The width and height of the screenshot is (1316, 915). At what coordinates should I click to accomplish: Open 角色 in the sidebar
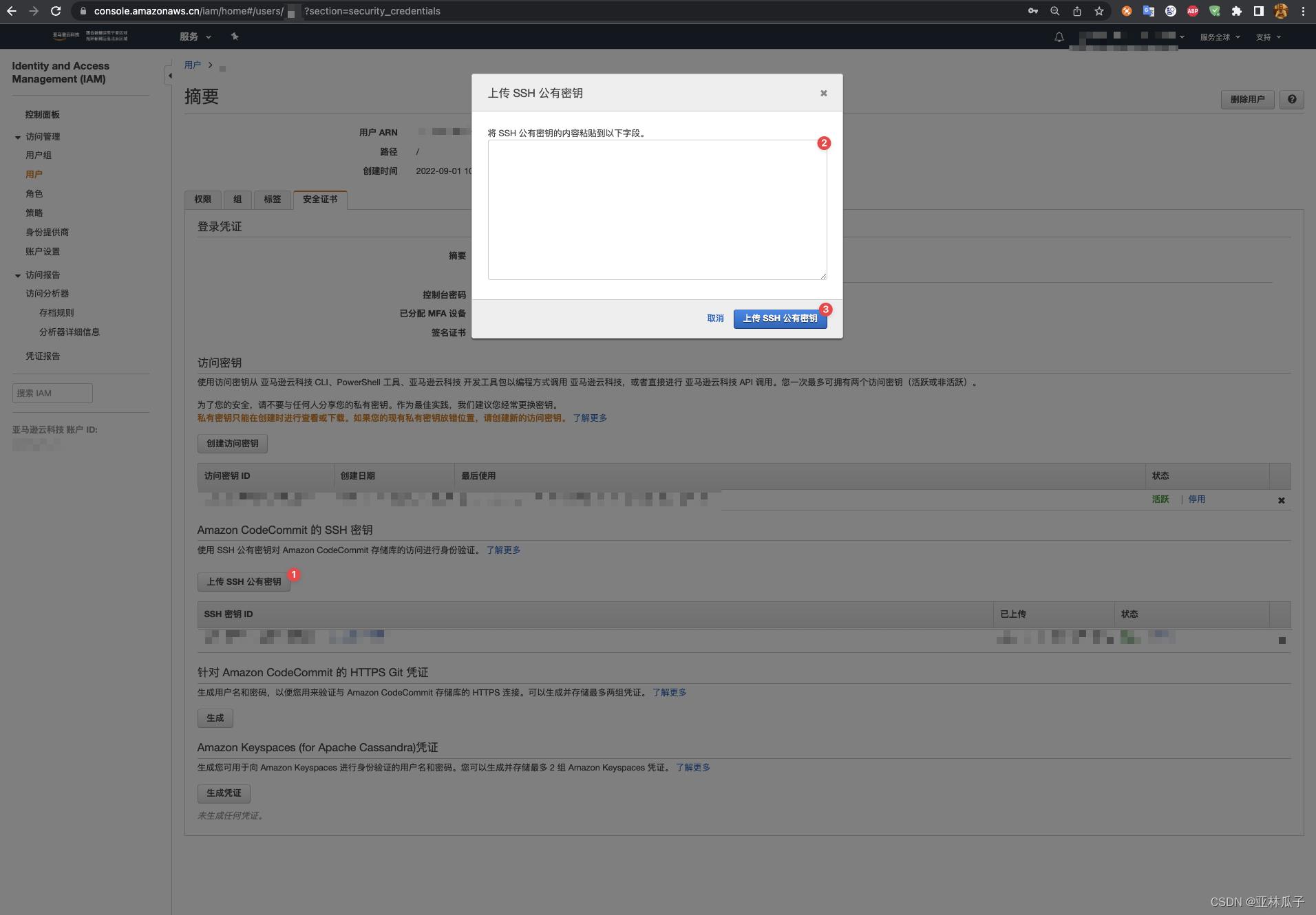point(34,194)
